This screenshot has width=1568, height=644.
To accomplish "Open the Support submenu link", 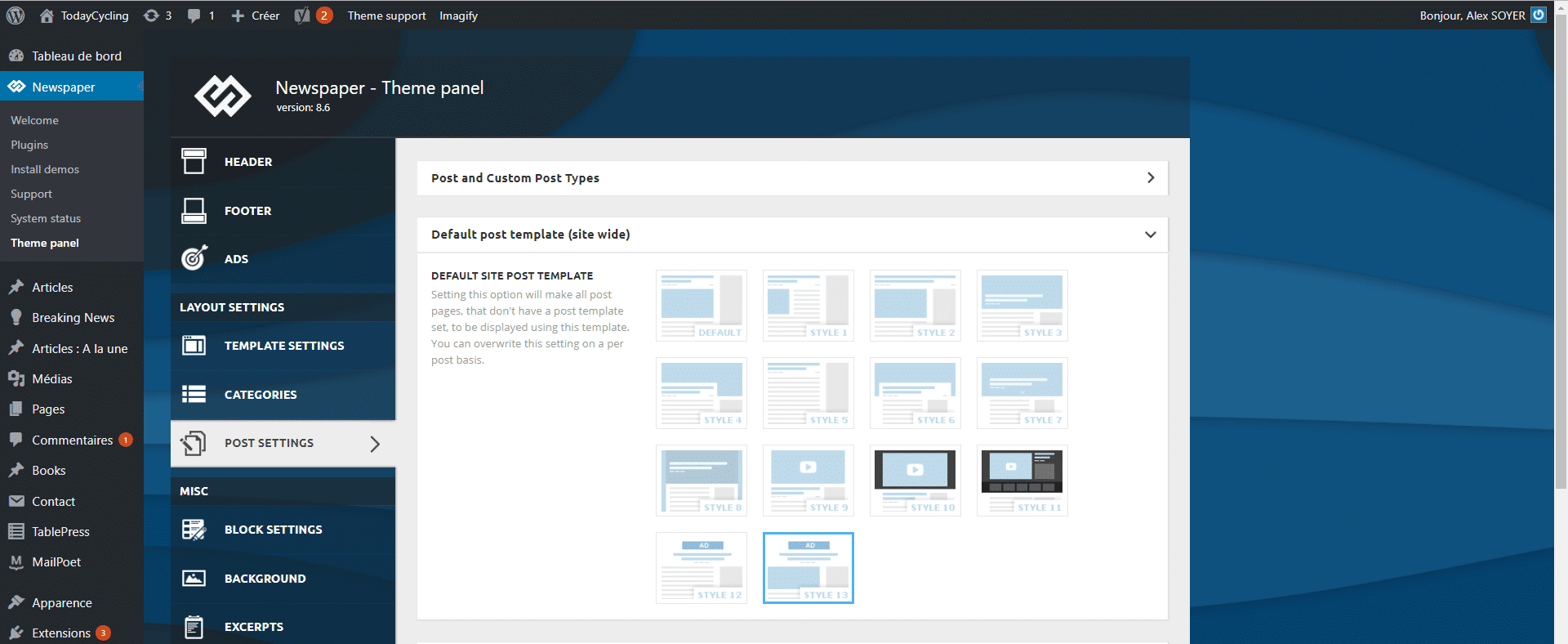I will pyautogui.click(x=31, y=194).
